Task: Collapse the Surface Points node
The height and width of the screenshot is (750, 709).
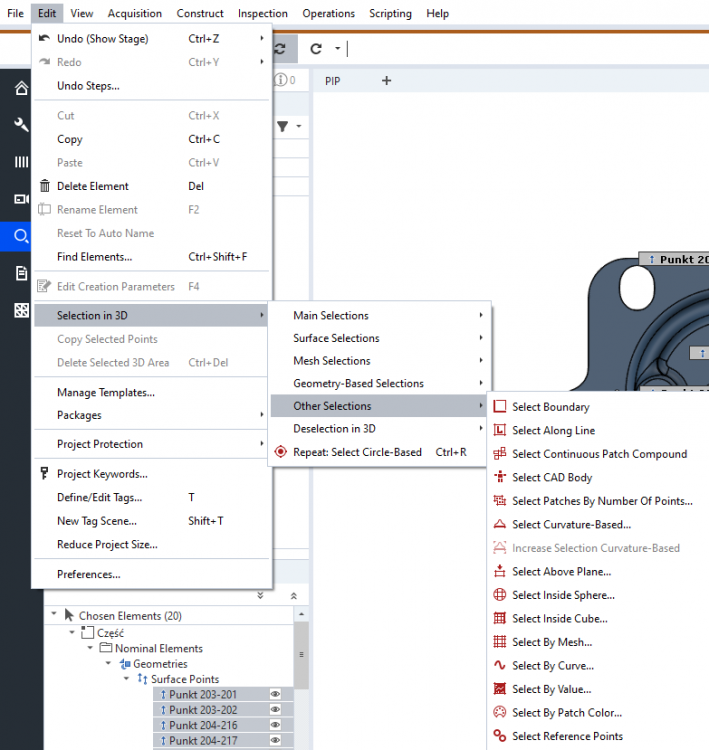Action: pos(127,678)
